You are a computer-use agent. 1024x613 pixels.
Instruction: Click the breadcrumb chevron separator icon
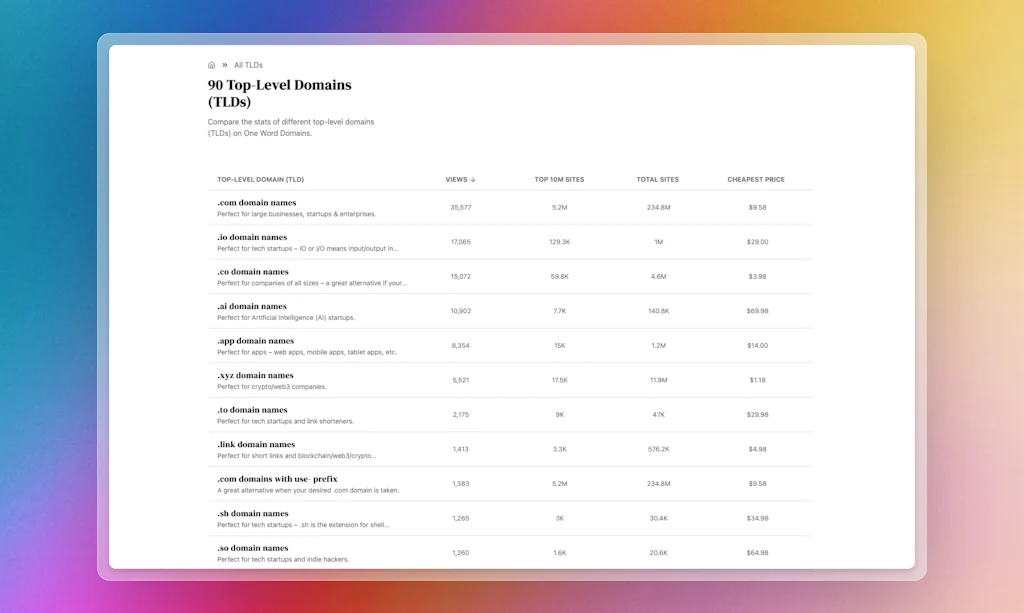223,64
